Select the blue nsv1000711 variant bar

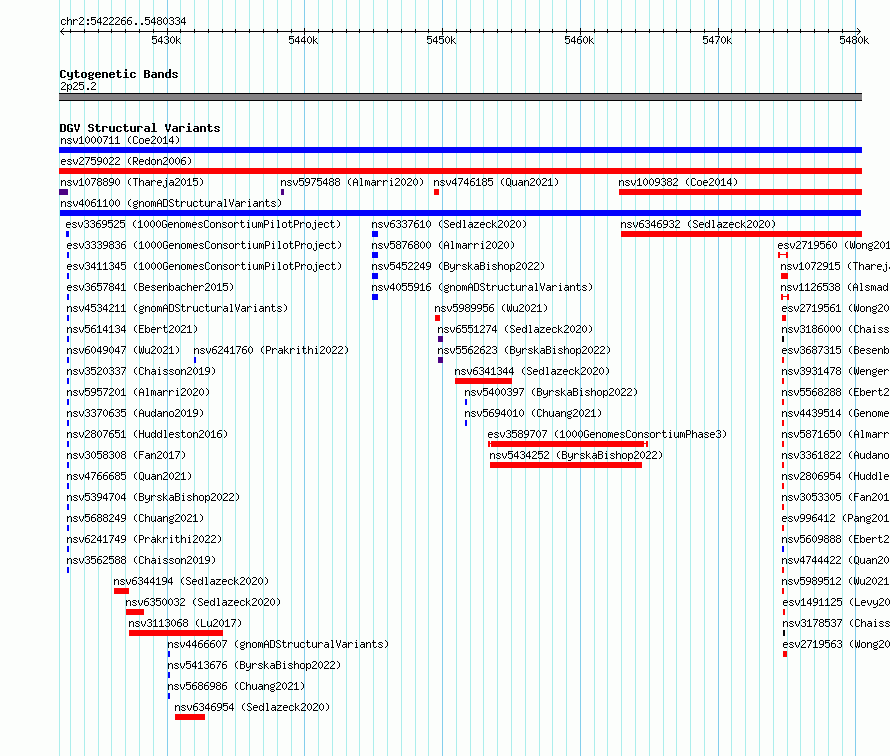[x=460, y=150]
